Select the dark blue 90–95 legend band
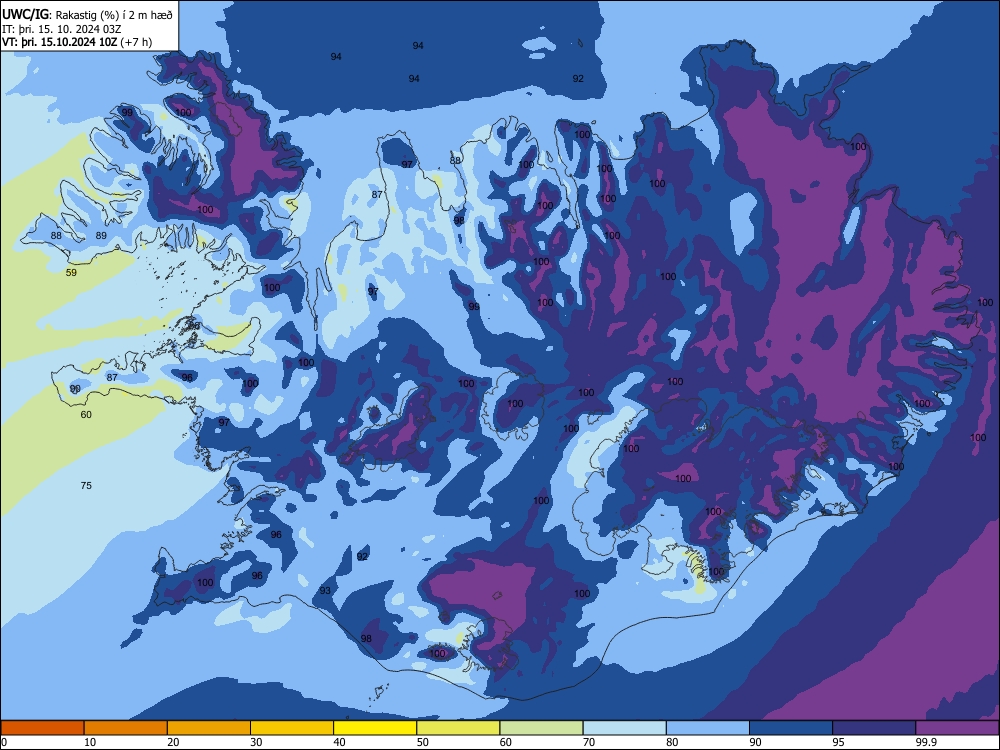 791,728
